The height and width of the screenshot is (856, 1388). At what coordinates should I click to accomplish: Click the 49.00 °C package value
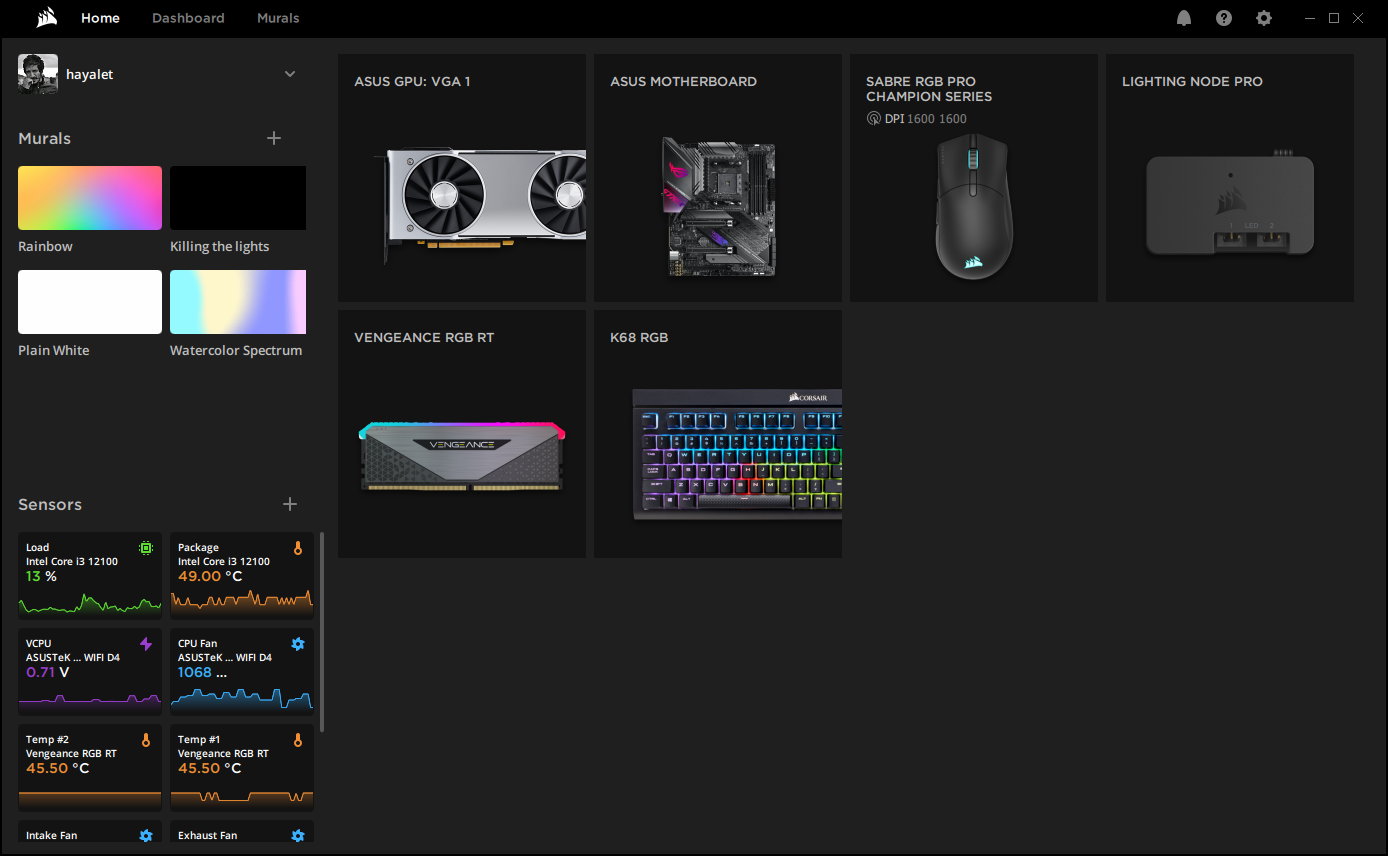pyautogui.click(x=210, y=576)
